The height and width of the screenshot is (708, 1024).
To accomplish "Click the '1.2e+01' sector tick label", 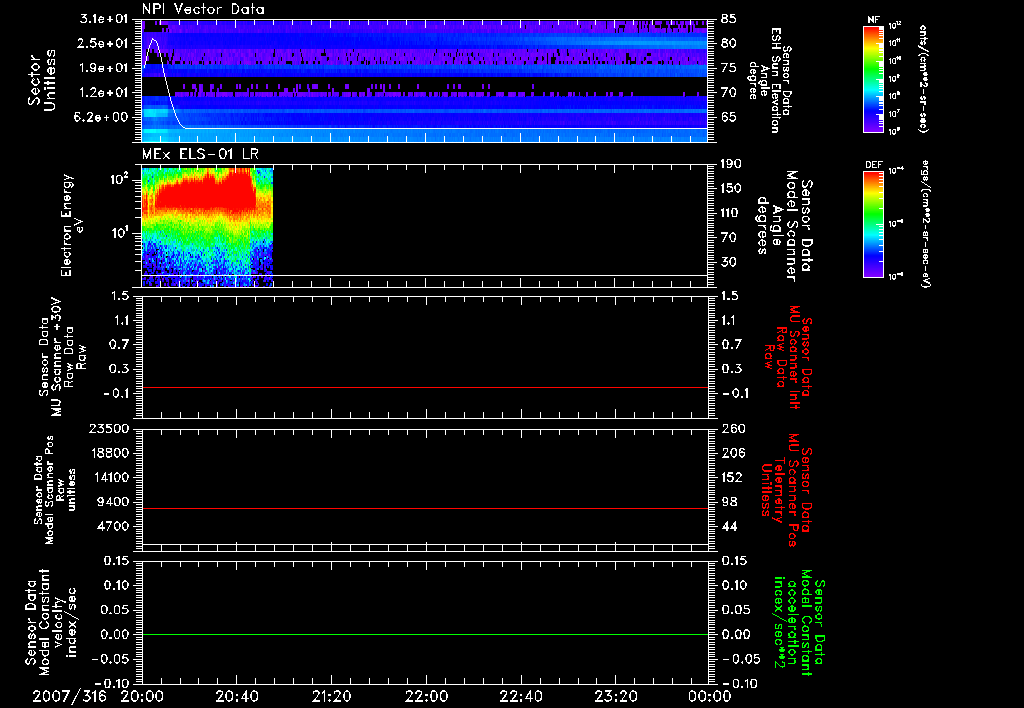I will pos(103,93).
